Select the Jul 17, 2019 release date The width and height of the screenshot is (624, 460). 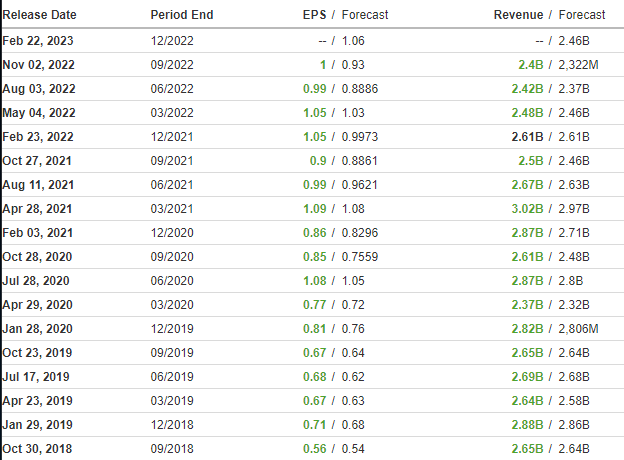pyautogui.click(x=36, y=376)
